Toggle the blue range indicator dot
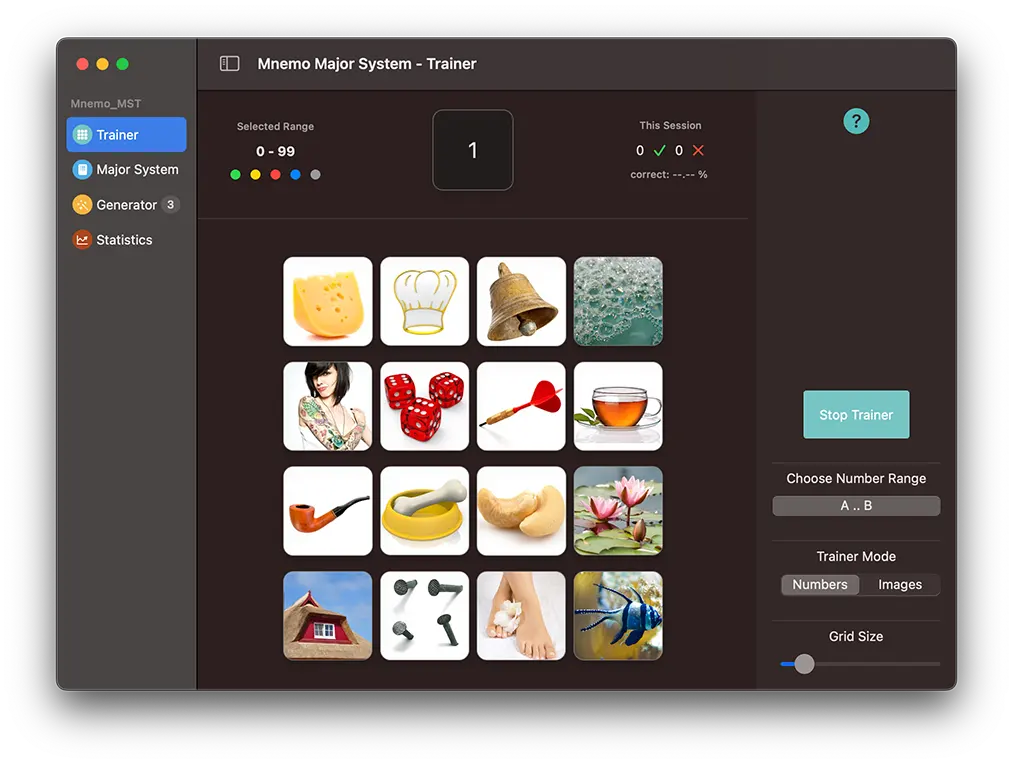 (x=295, y=174)
